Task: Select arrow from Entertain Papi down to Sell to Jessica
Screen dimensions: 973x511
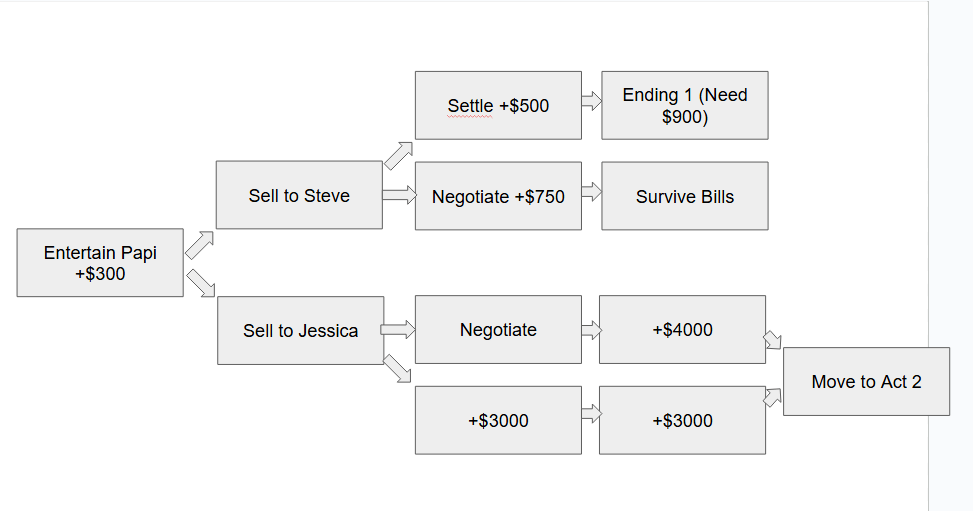Action: (200, 282)
